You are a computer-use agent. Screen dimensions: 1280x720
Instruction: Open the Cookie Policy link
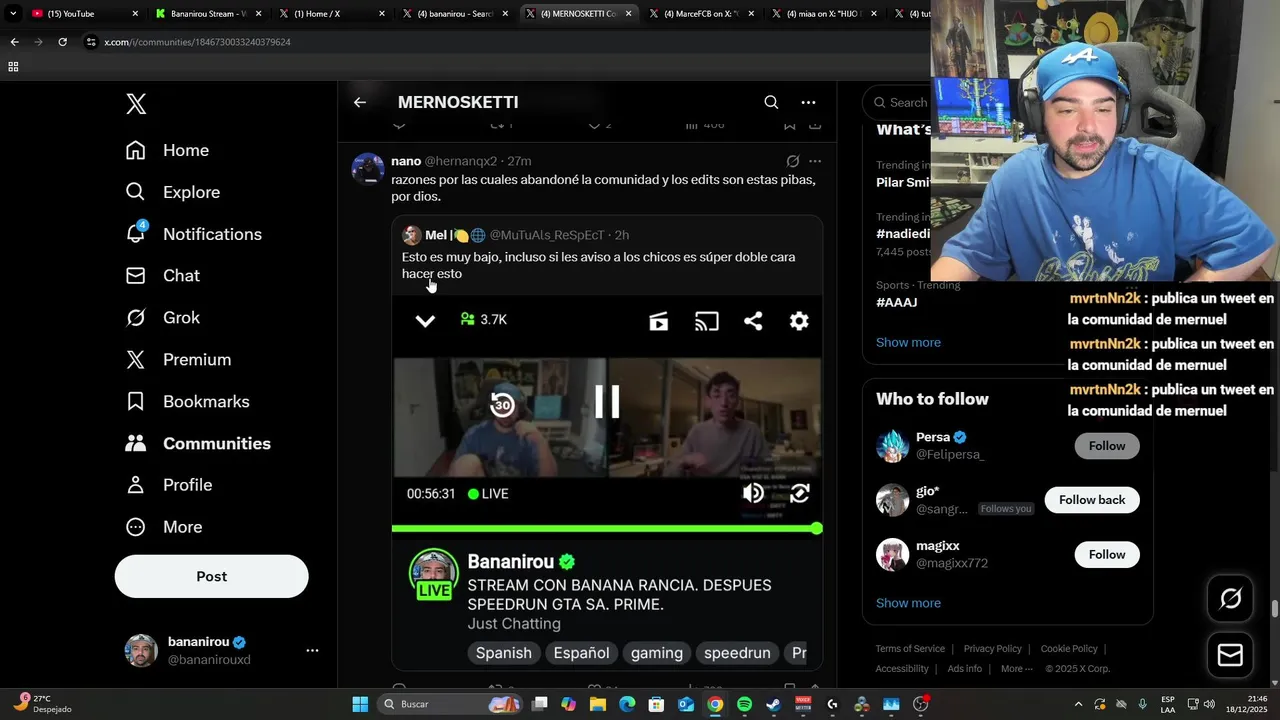(1069, 649)
